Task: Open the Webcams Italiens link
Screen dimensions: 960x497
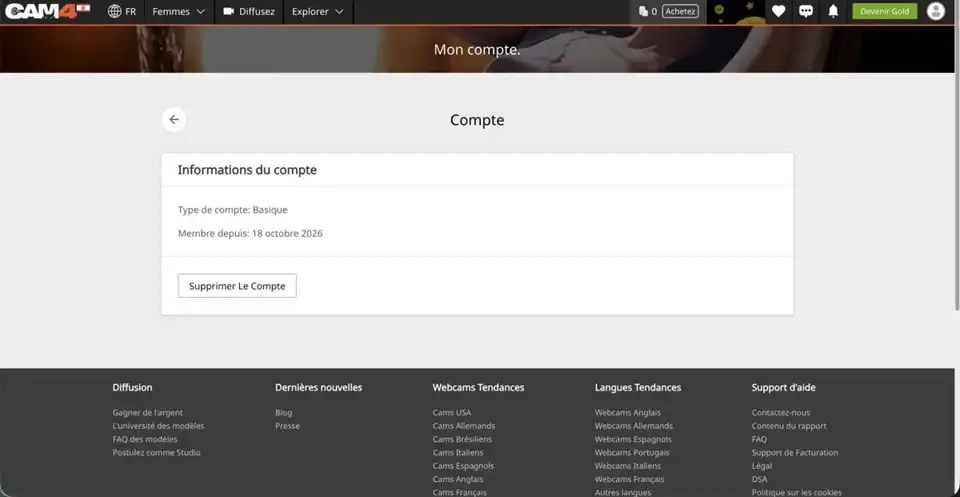Action: pos(628,466)
